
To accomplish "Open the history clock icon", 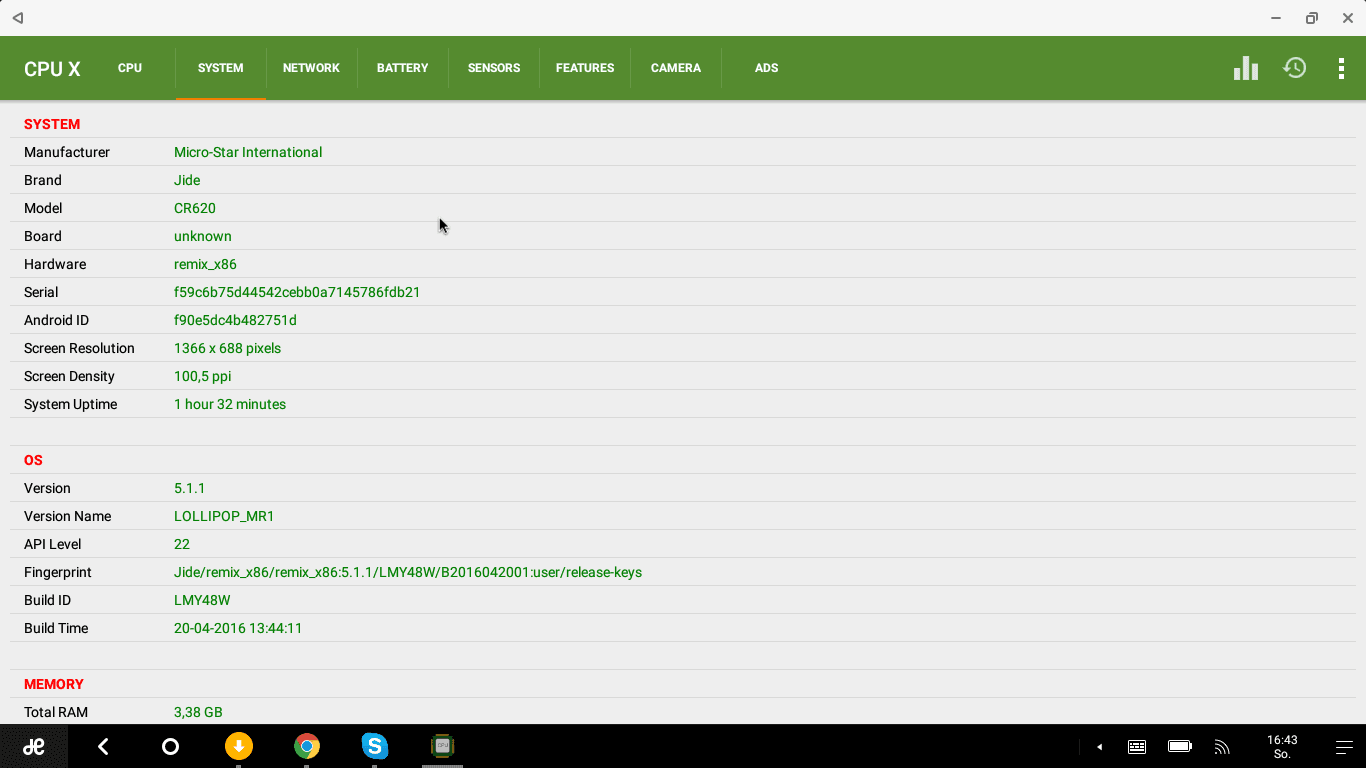I will pos(1295,68).
